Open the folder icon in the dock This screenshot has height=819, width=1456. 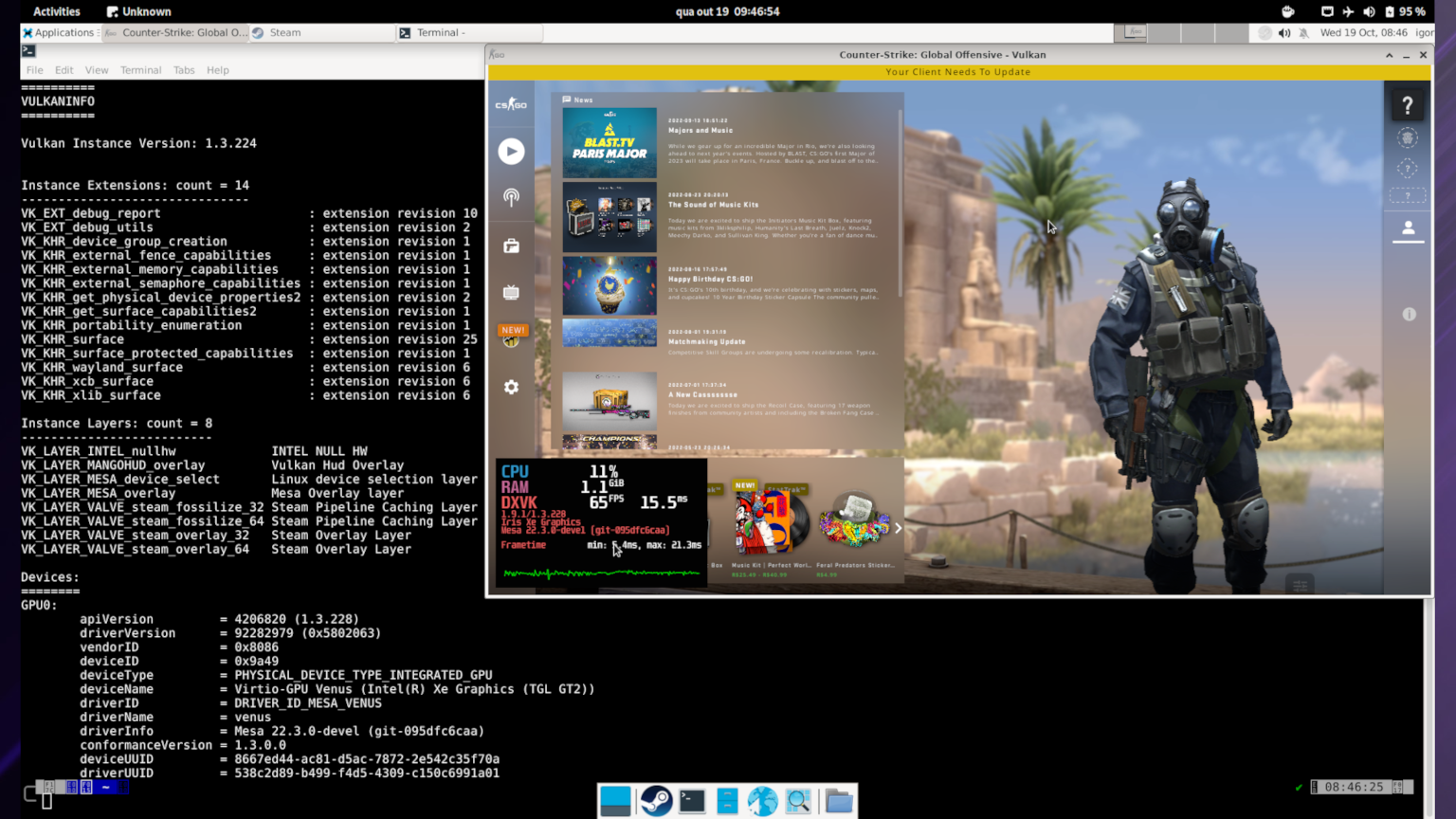(839, 801)
